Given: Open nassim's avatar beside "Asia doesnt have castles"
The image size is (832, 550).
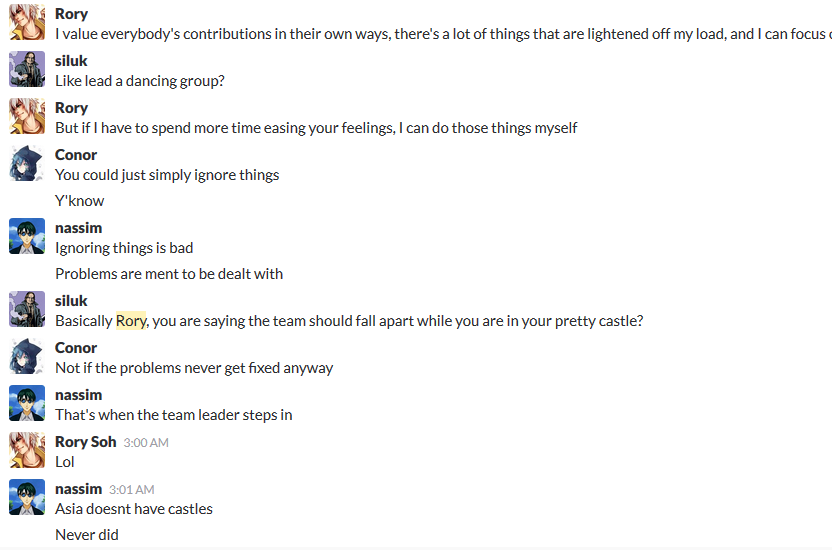Looking at the screenshot, I should [x=27, y=498].
